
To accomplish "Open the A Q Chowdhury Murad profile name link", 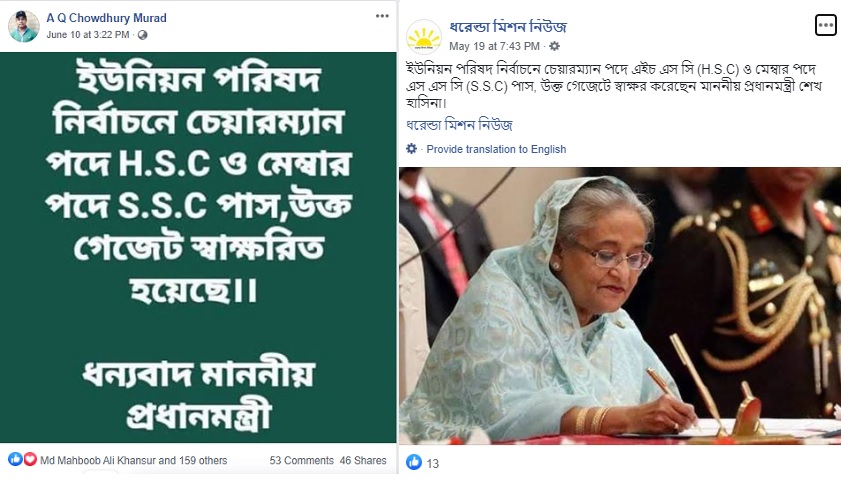I will (x=106, y=18).
